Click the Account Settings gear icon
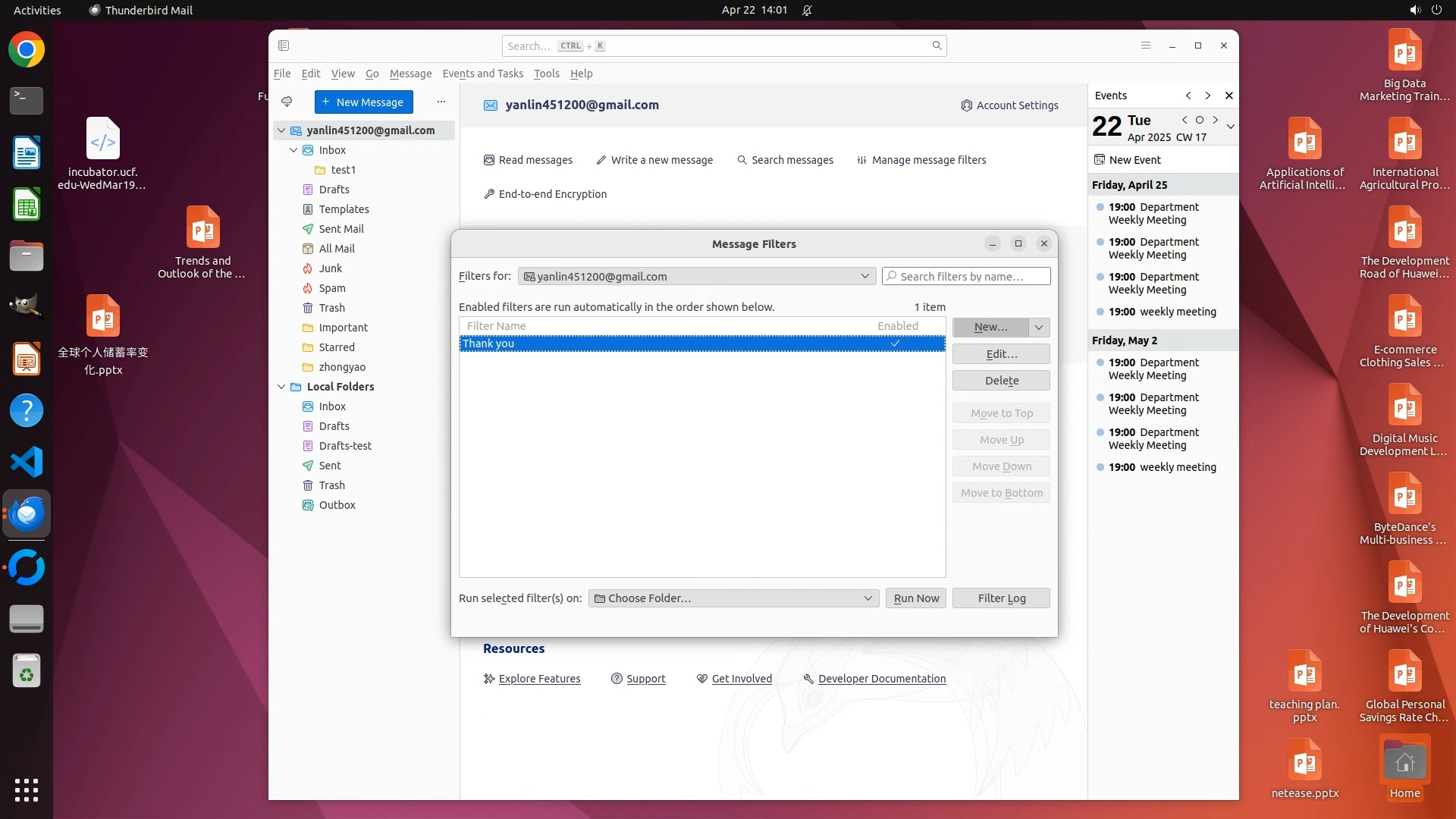Viewport: 1456px width, 819px height. 966,105
